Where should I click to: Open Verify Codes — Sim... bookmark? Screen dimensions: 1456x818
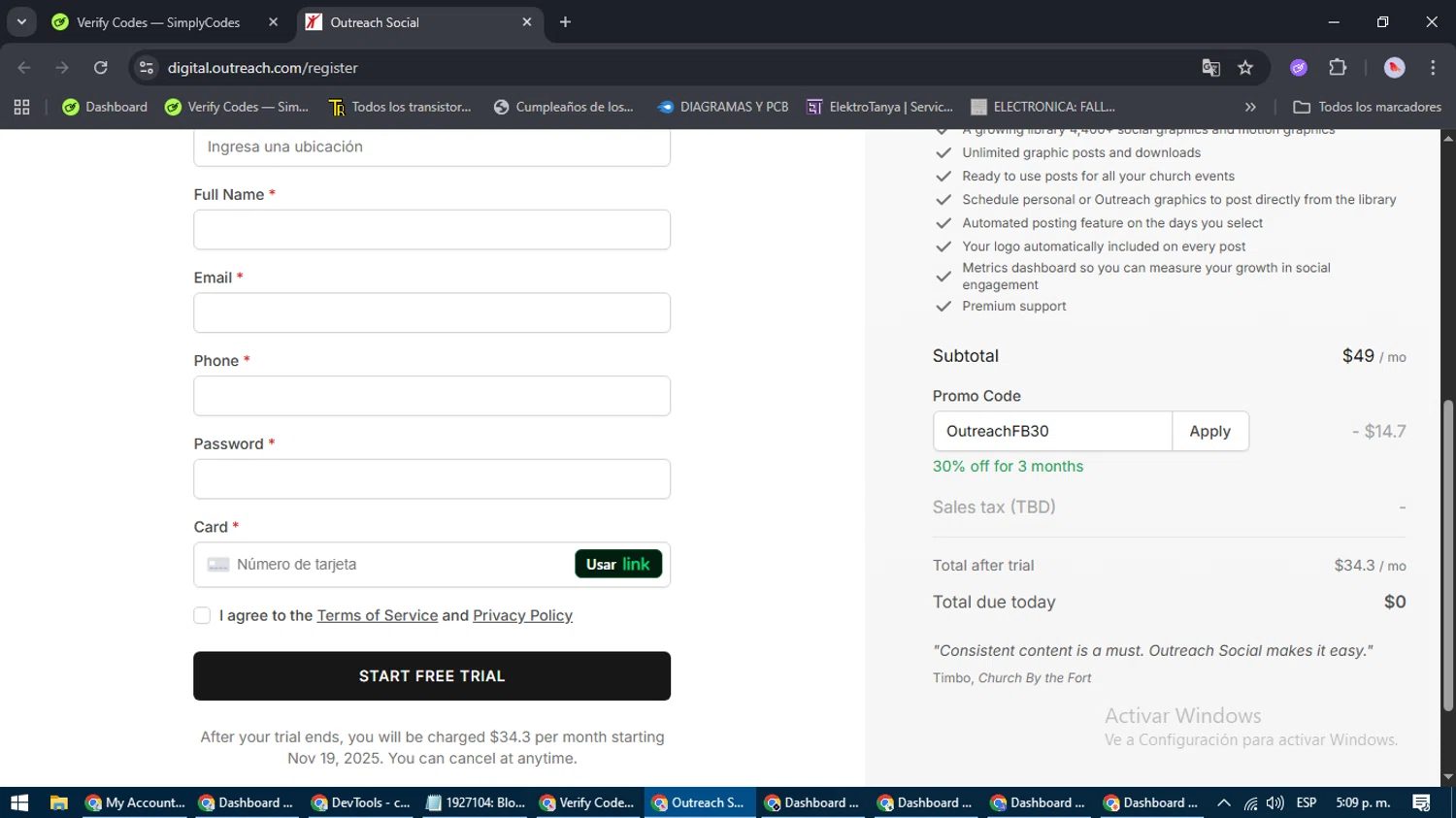point(237,107)
